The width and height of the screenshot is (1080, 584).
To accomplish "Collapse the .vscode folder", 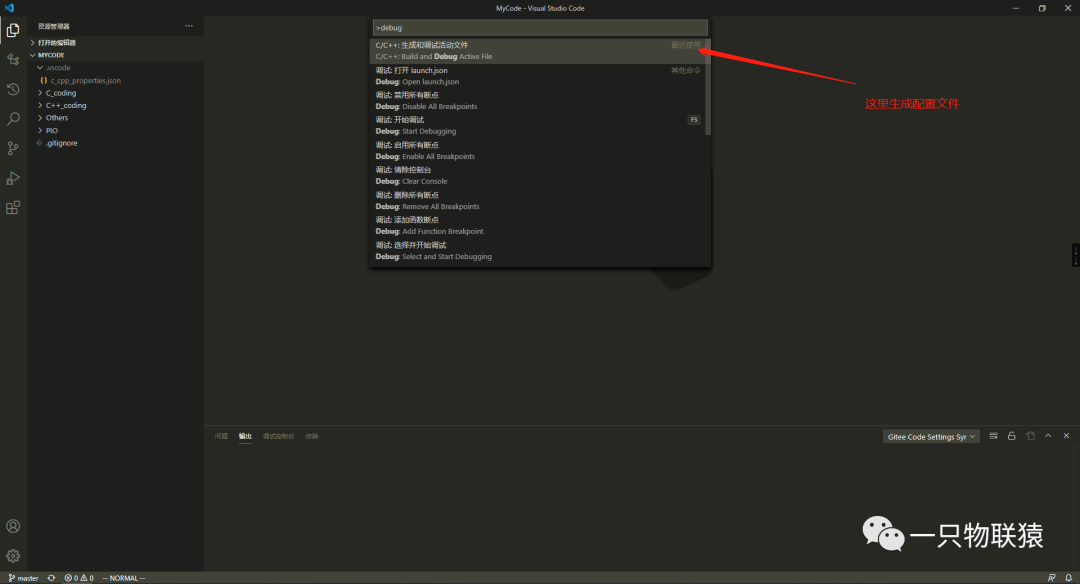I will (58, 67).
